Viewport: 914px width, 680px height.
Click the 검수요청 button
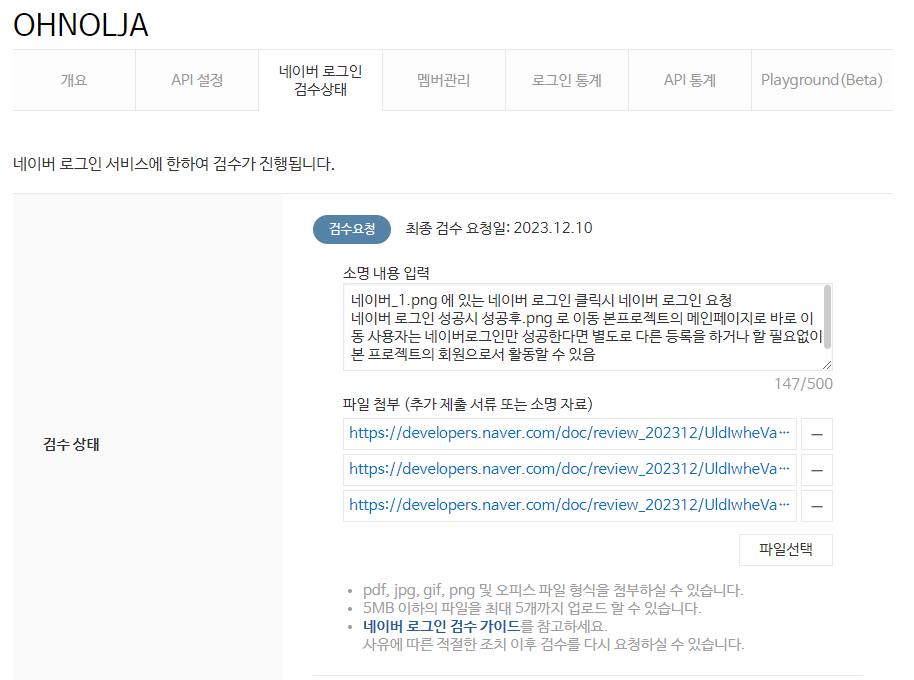(352, 229)
